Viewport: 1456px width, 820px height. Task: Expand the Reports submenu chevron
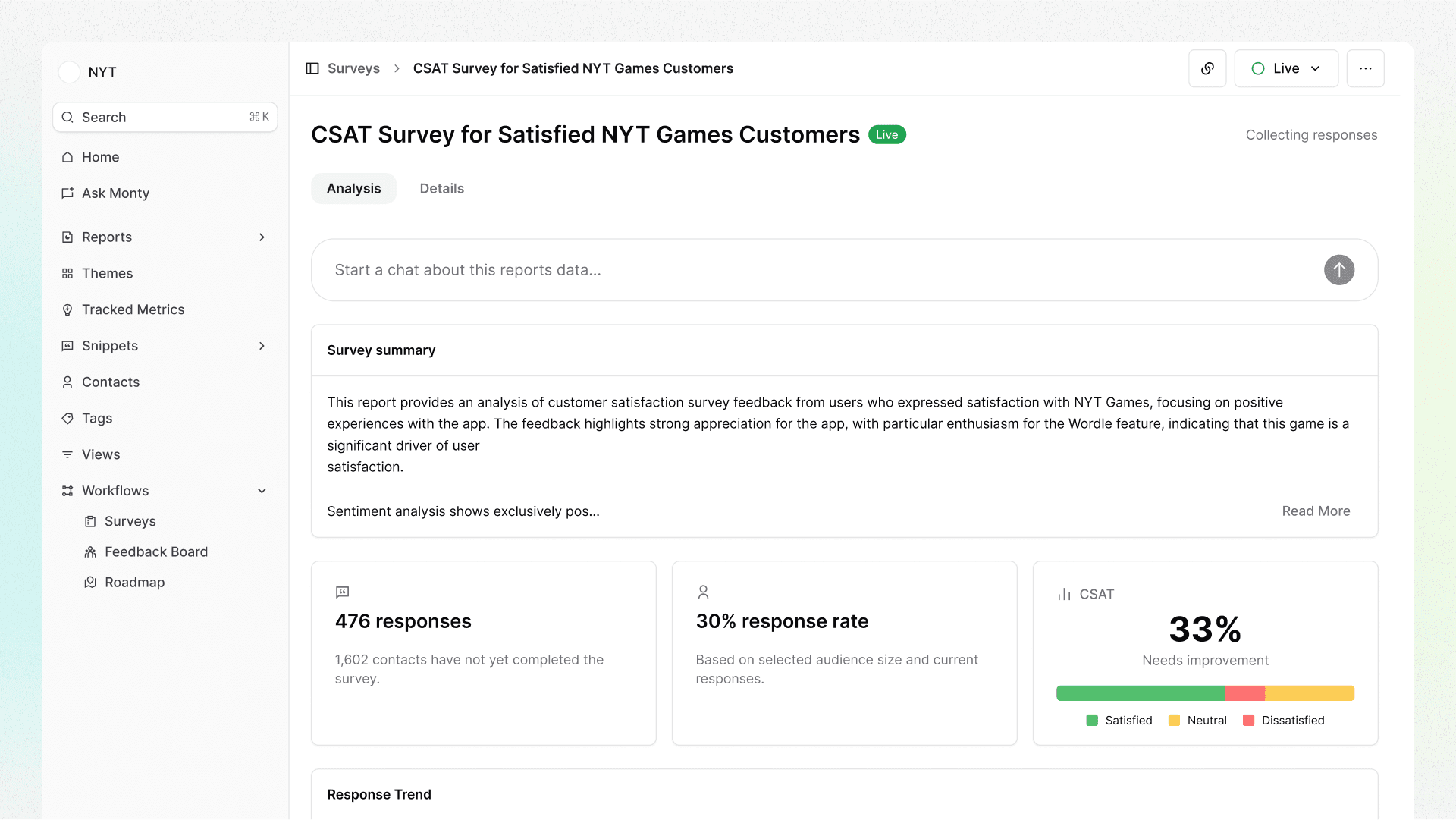coord(262,237)
